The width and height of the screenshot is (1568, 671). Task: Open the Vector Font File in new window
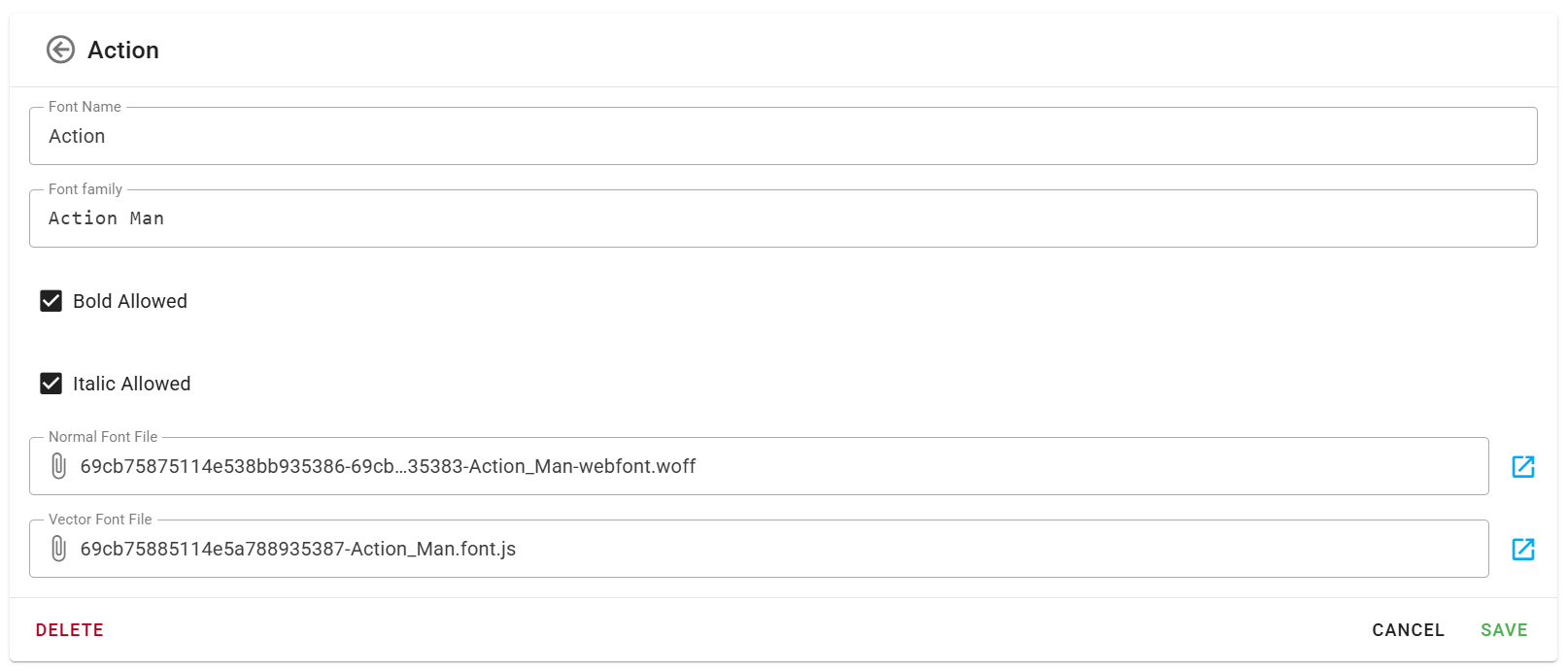[1522, 550]
